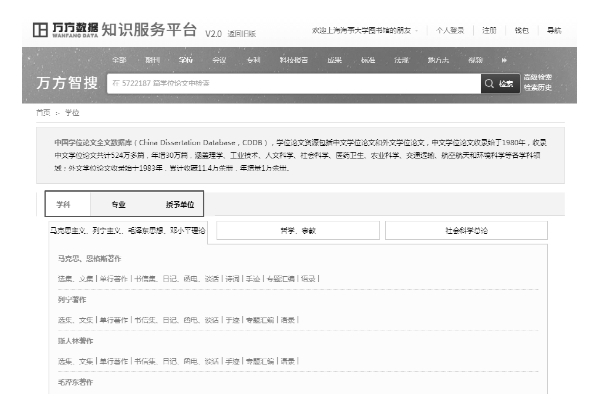The image size is (608, 407).
Task: Select the 学位 dissertations tab in the search bar
Action: coord(186,60)
